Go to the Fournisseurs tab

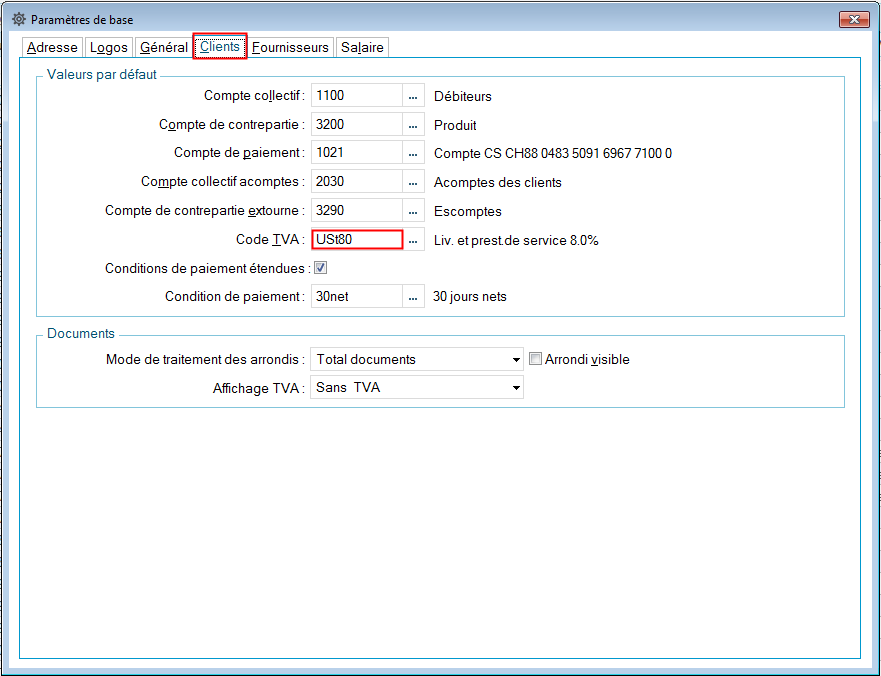click(x=290, y=47)
